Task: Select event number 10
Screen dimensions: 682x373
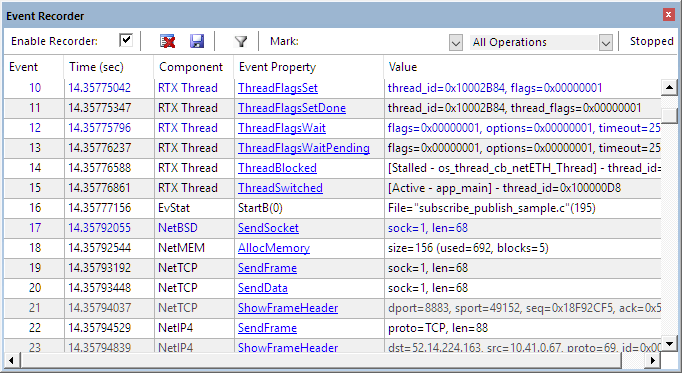Action: tap(35, 88)
